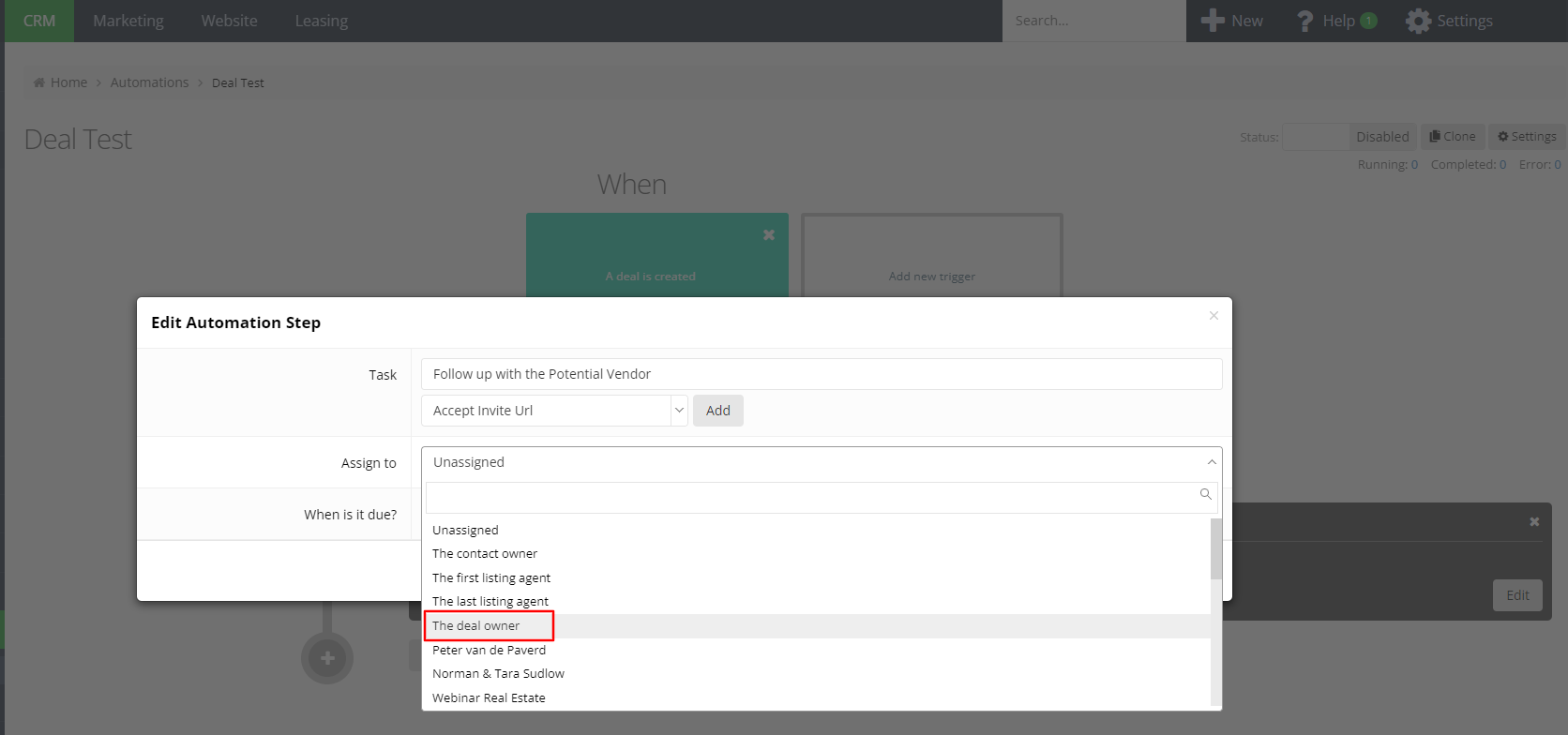Viewport: 1568px width, 735px height.
Task: Click the round add step plus button
Action: tap(327, 658)
